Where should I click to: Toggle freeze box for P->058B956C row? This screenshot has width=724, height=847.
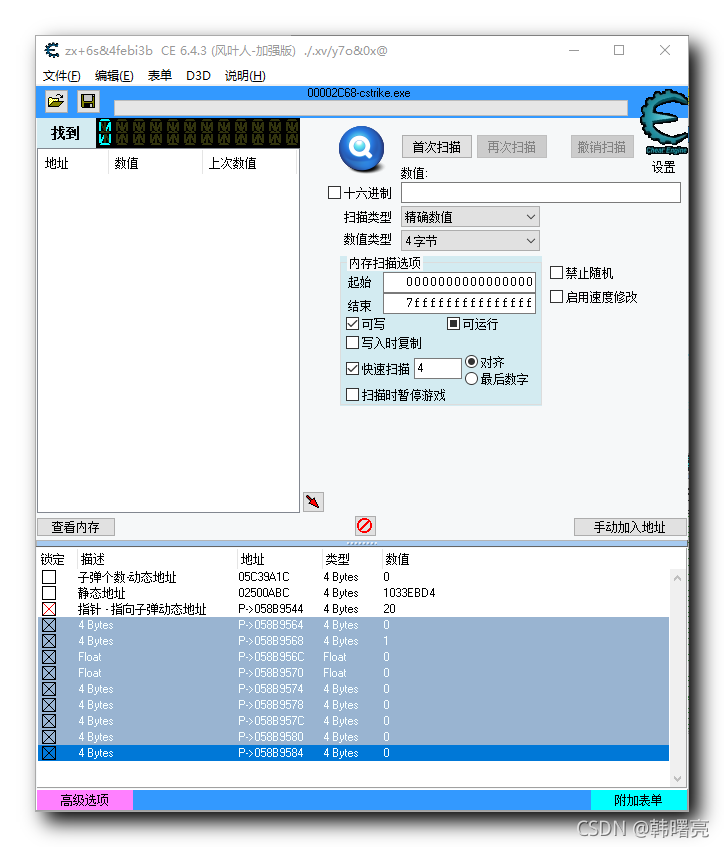pos(49,657)
